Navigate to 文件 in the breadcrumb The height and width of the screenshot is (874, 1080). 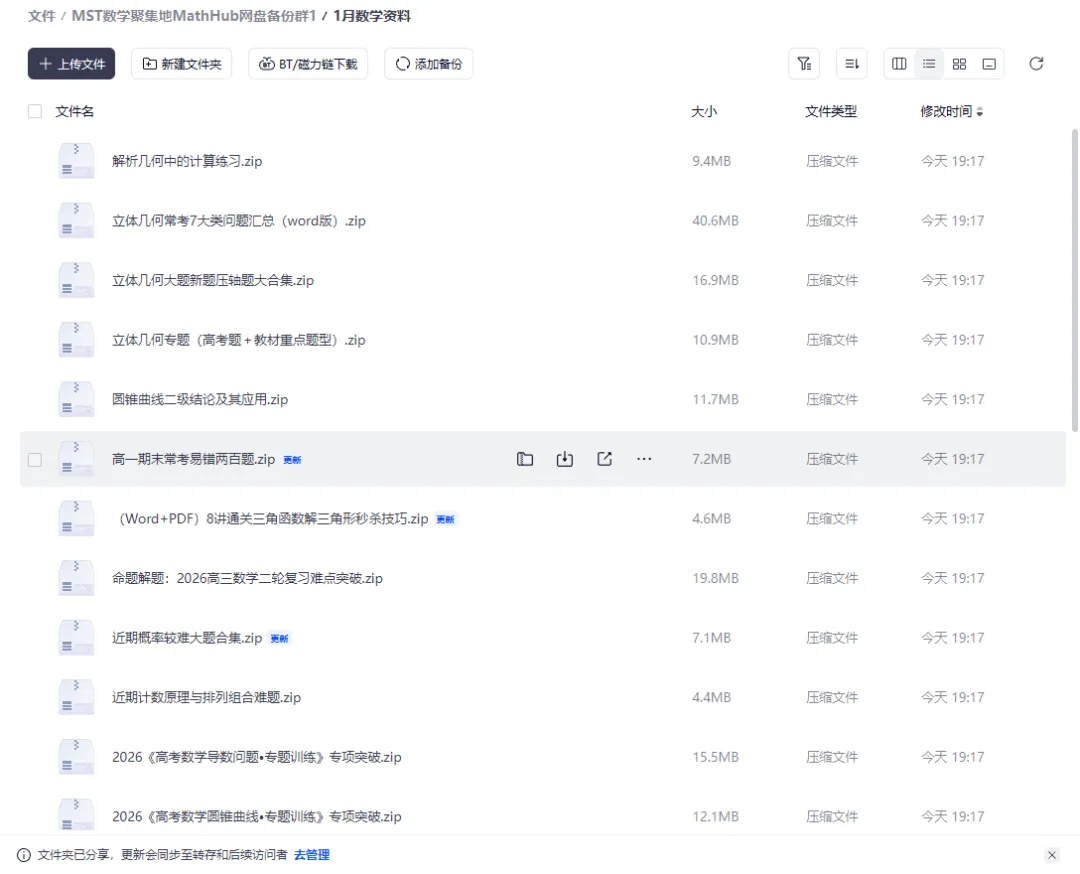pyautogui.click(x=41, y=16)
